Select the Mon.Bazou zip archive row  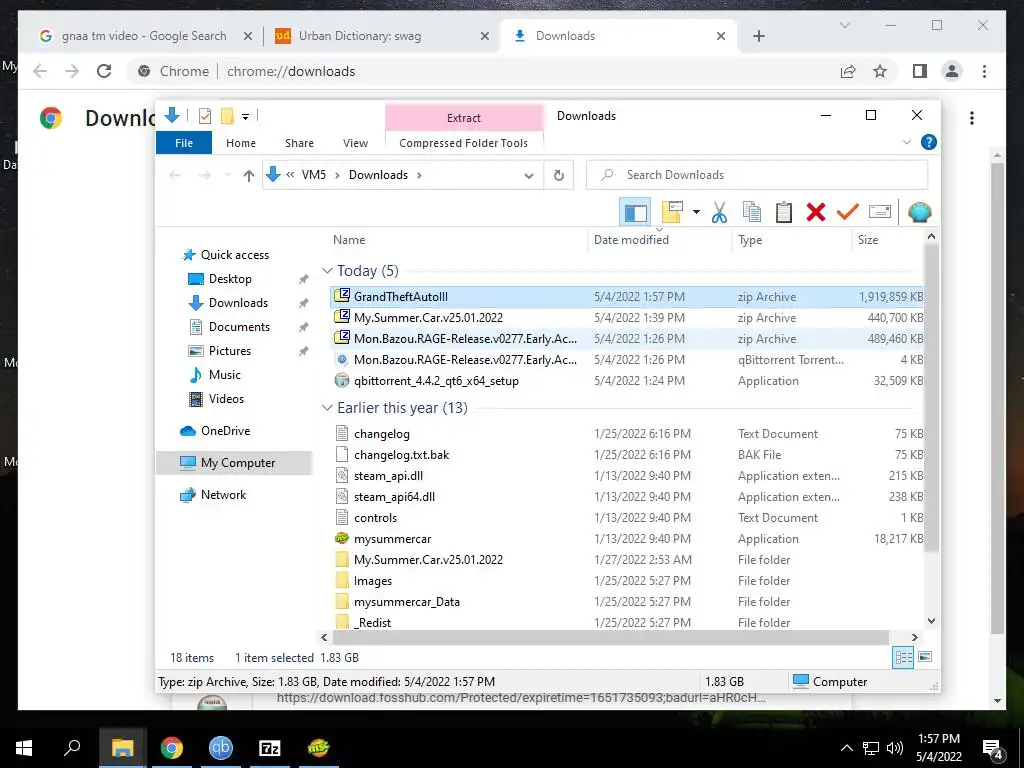pos(627,339)
